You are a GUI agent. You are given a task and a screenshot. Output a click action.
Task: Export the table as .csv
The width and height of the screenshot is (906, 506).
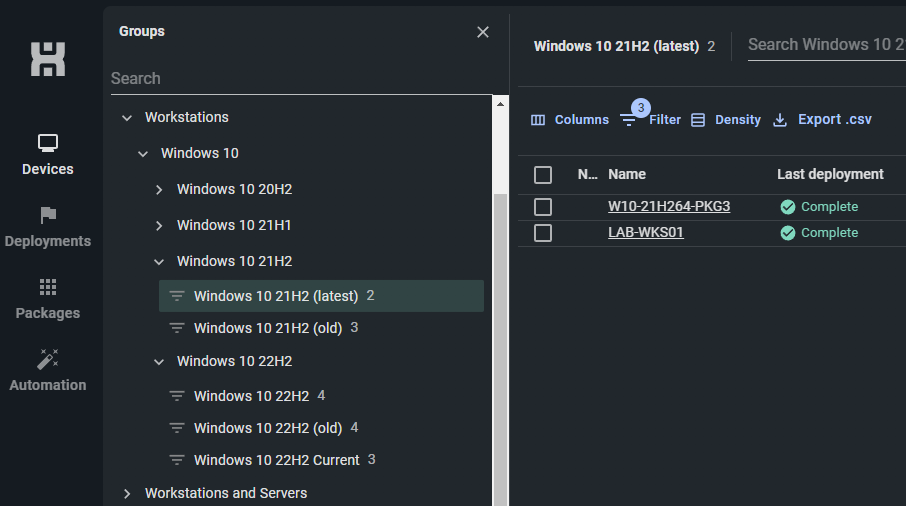pyautogui.click(x=822, y=120)
